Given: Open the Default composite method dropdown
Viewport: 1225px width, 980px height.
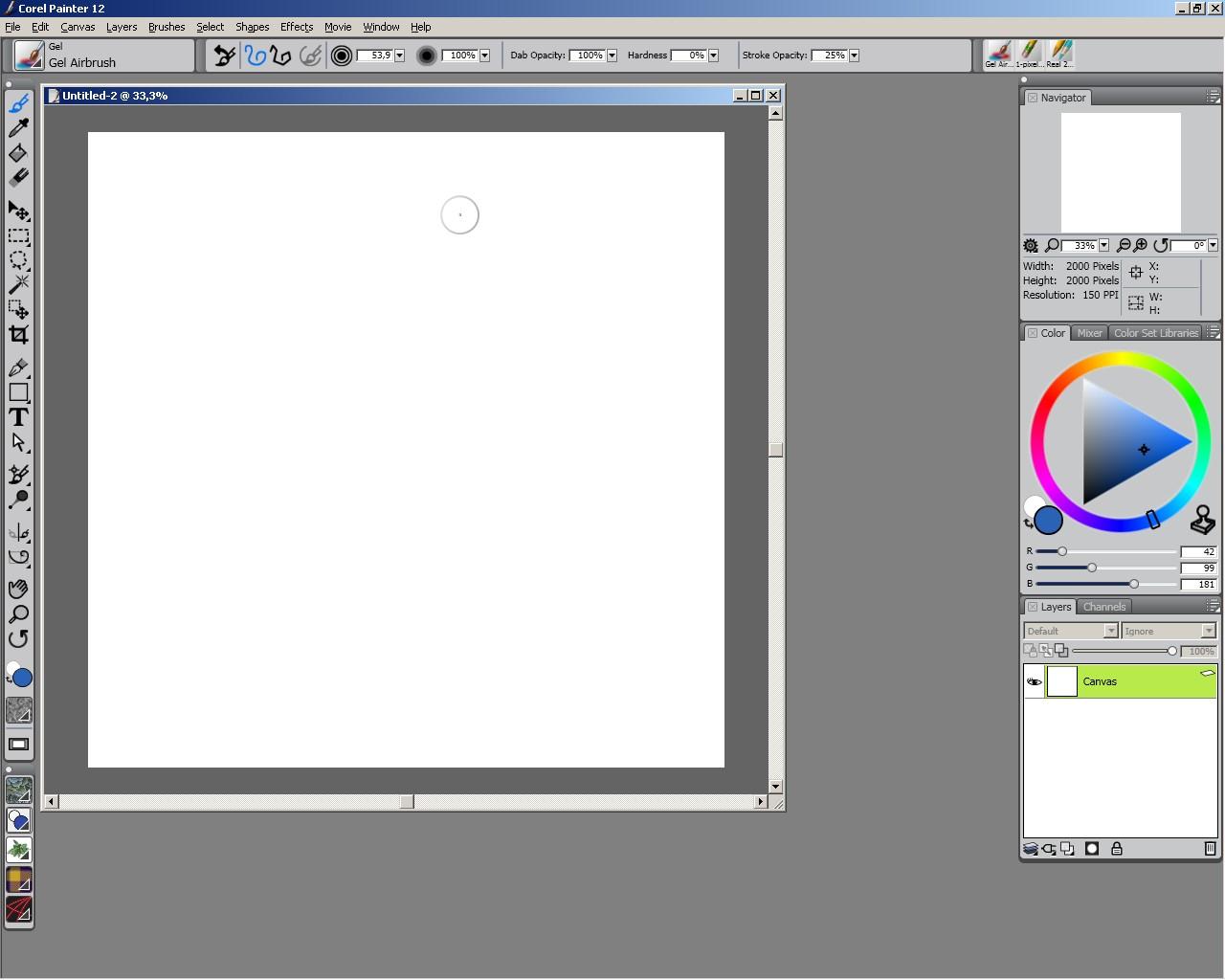Looking at the screenshot, I should 1071,631.
